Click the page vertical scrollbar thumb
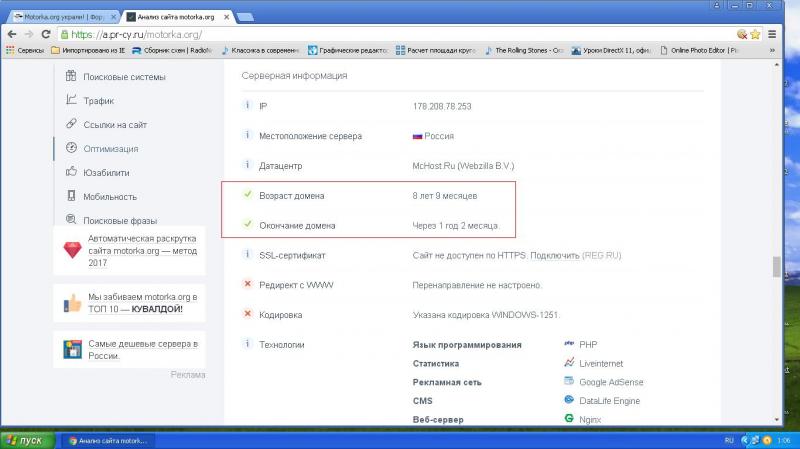The width and height of the screenshot is (800, 449). coord(774,268)
